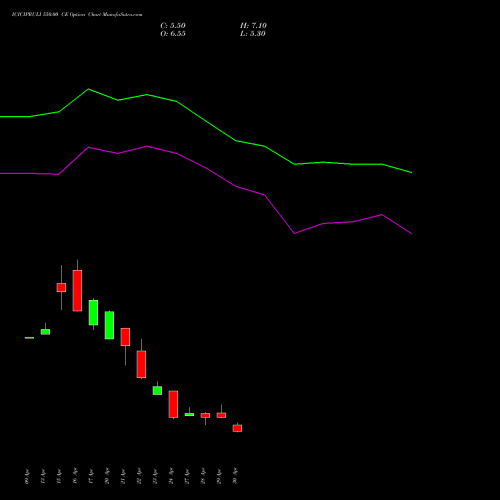
Task: Click the chart title text at top left
Action: point(77,15)
